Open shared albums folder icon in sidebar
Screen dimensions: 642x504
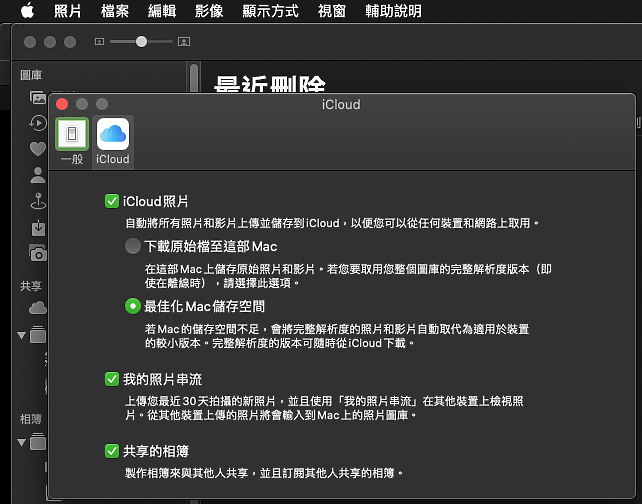38,334
